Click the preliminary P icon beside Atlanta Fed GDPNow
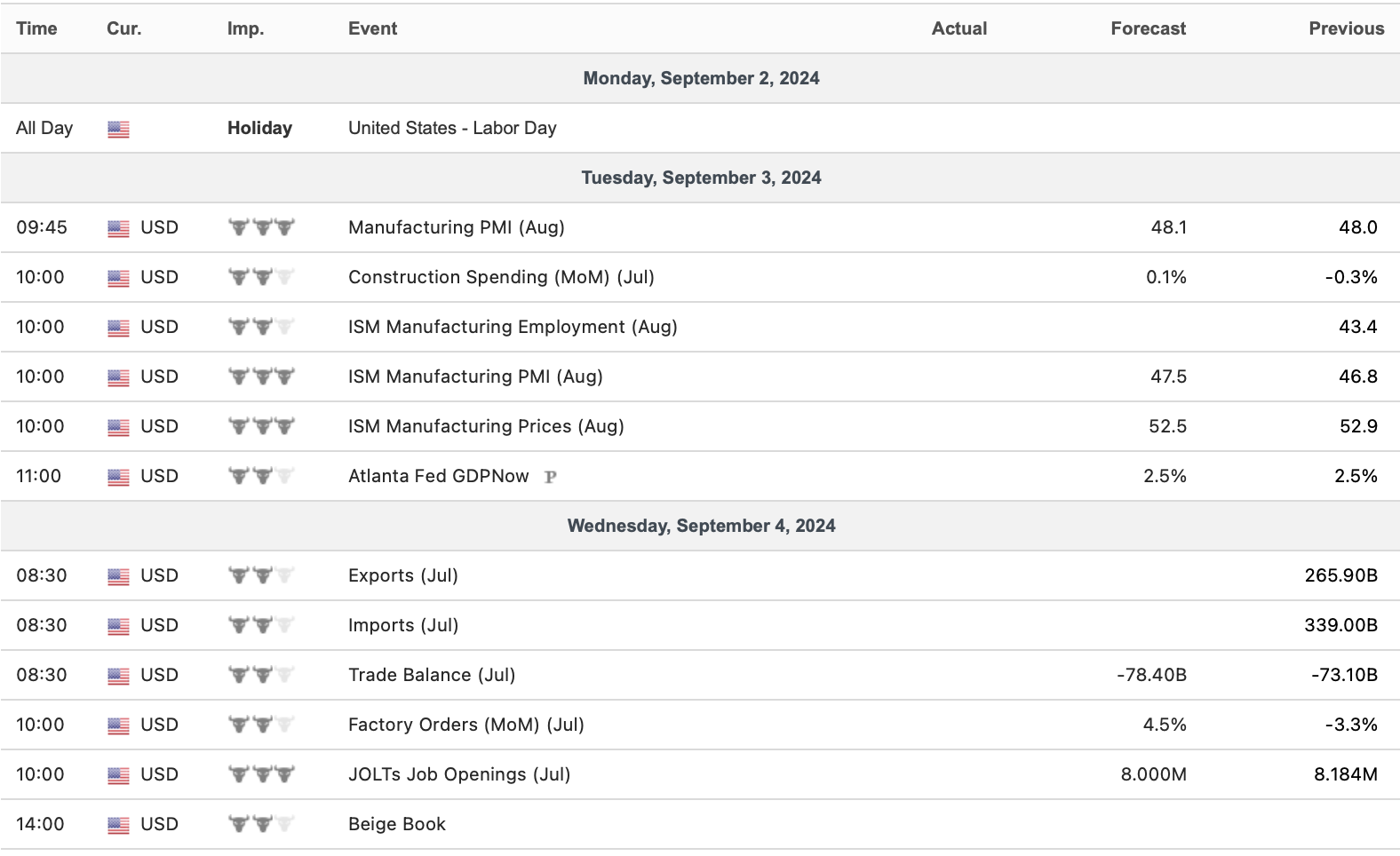 point(551,477)
